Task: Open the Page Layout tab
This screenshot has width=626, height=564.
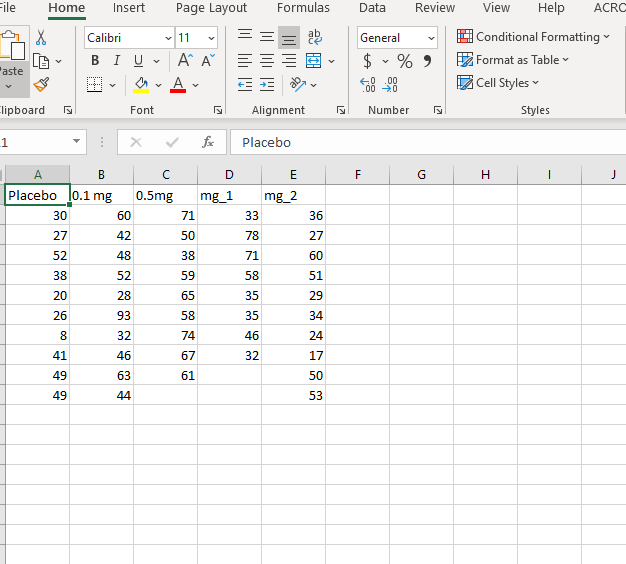Action: click(211, 8)
